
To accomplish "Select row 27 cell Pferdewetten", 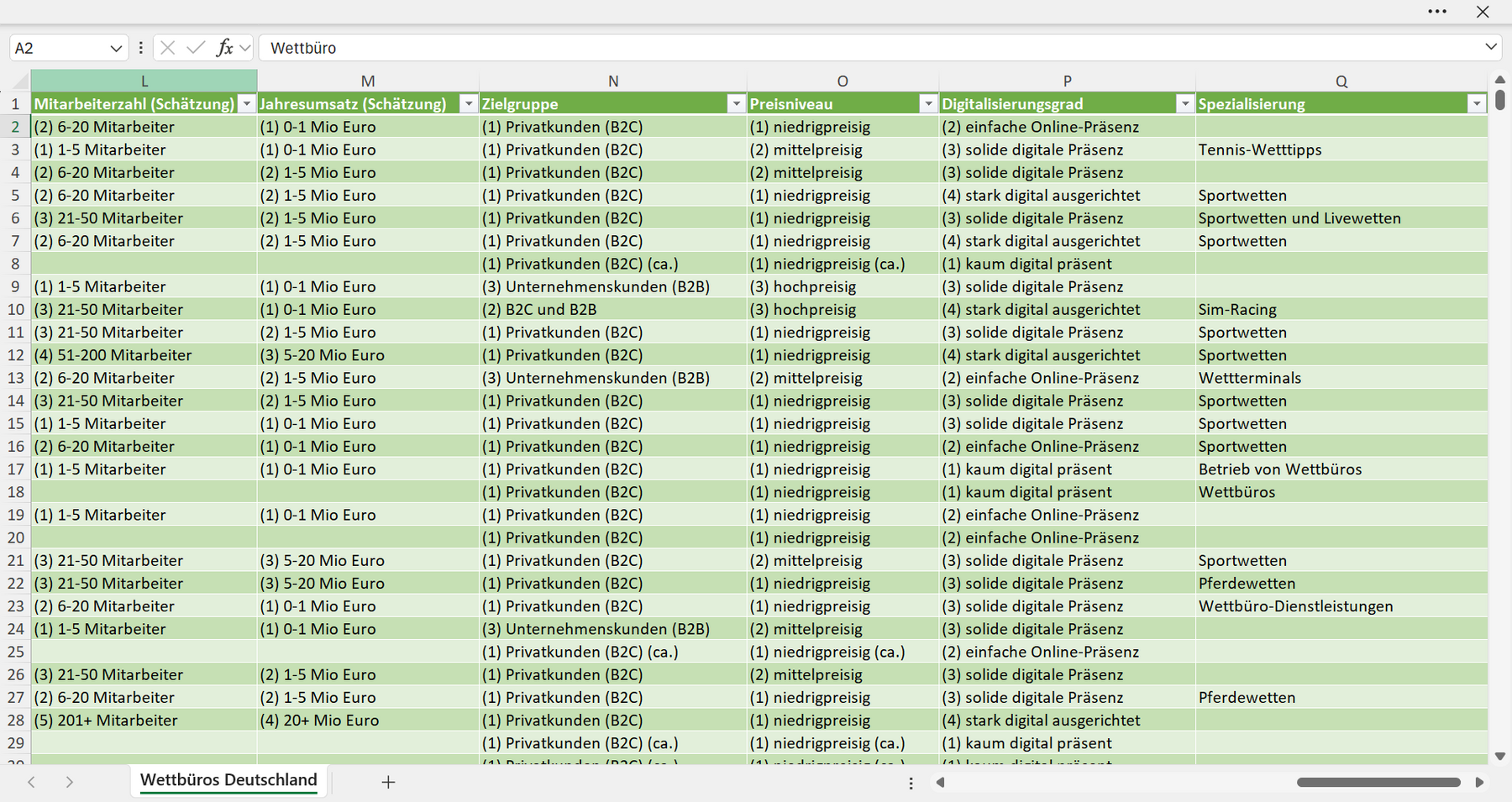I will (x=1341, y=697).
